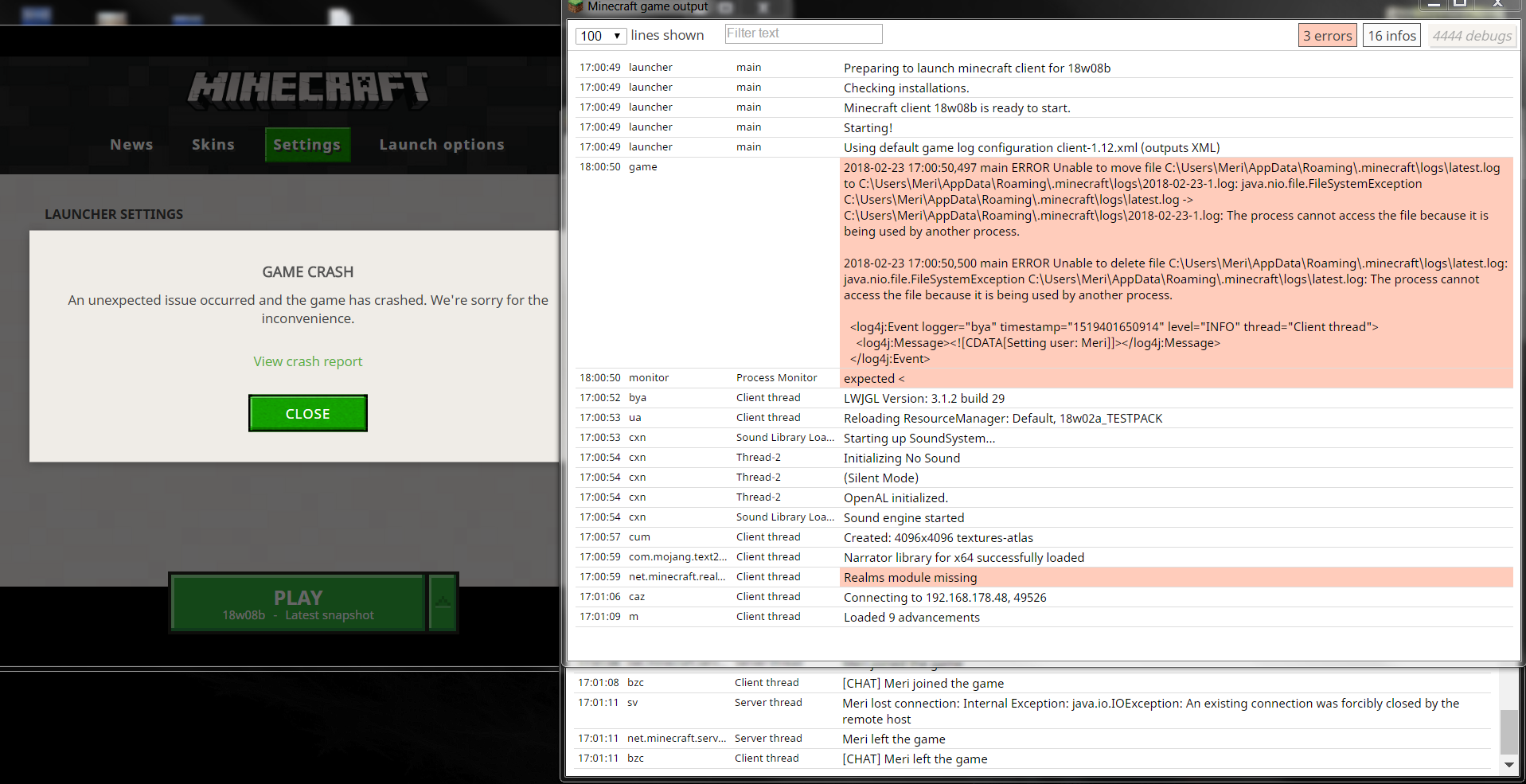Screen dimensions: 1526x784
Task: Focus the Filter text field
Action: 804,33
